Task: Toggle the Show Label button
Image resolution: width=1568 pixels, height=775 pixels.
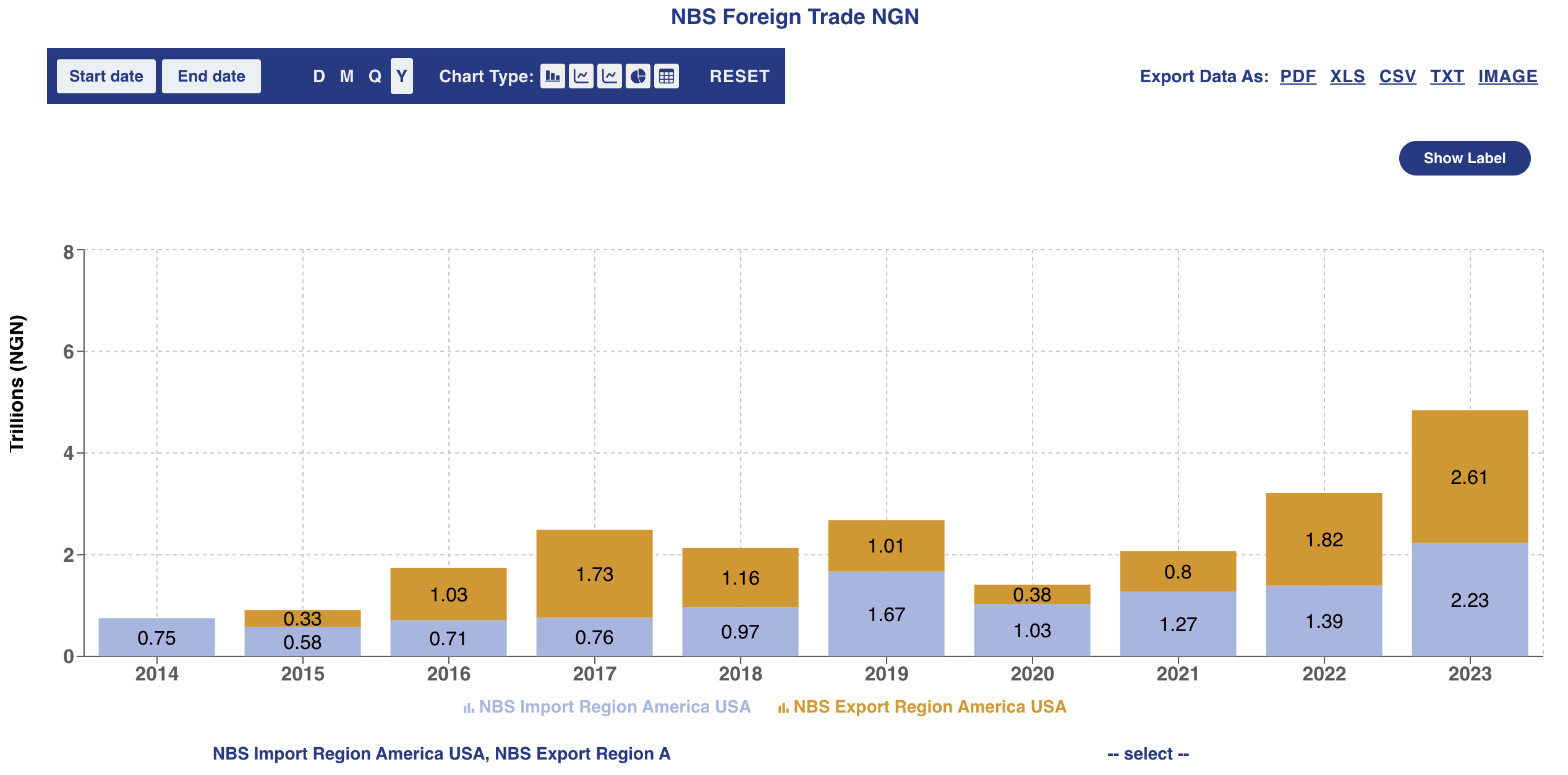Action: pos(1464,158)
